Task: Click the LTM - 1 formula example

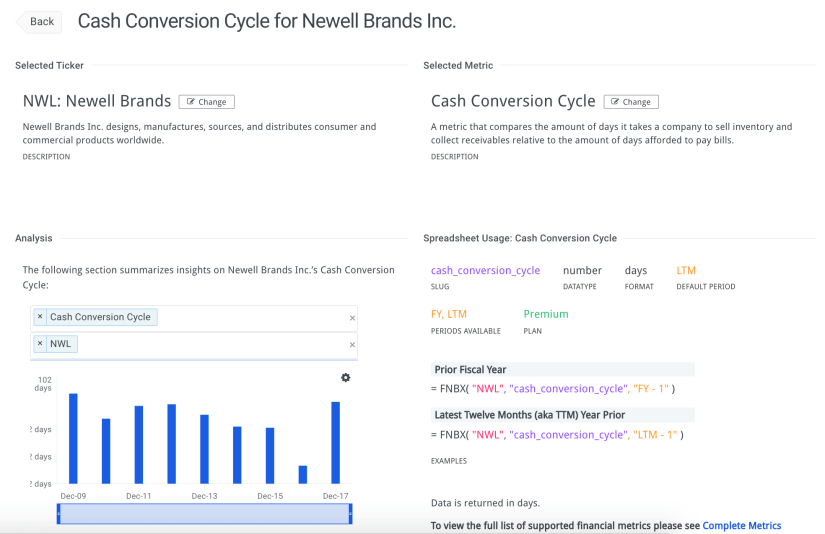Action: pyautogui.click(x=557, y=435)
